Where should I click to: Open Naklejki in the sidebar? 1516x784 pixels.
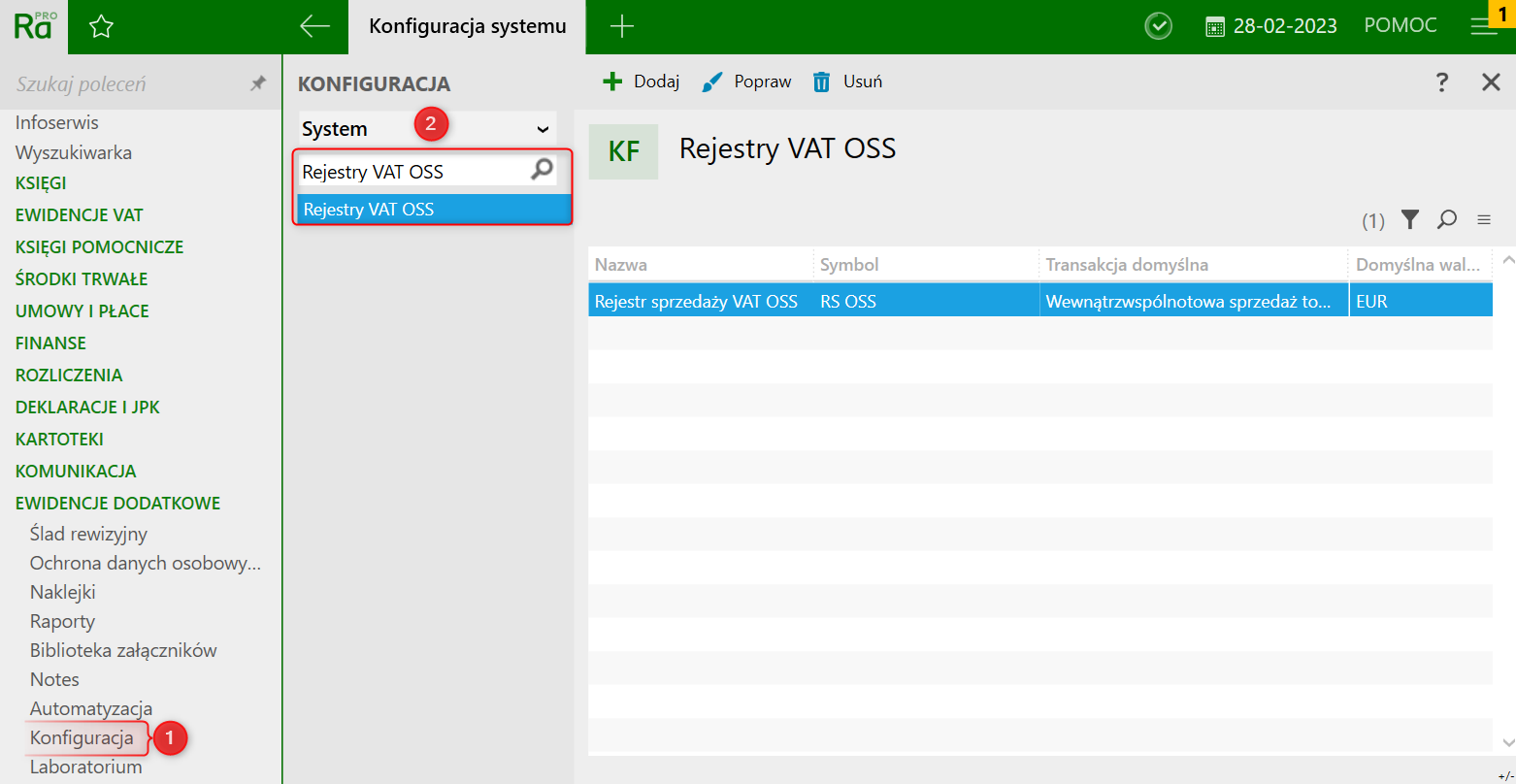pyautogui.click(x=63, y=592)
